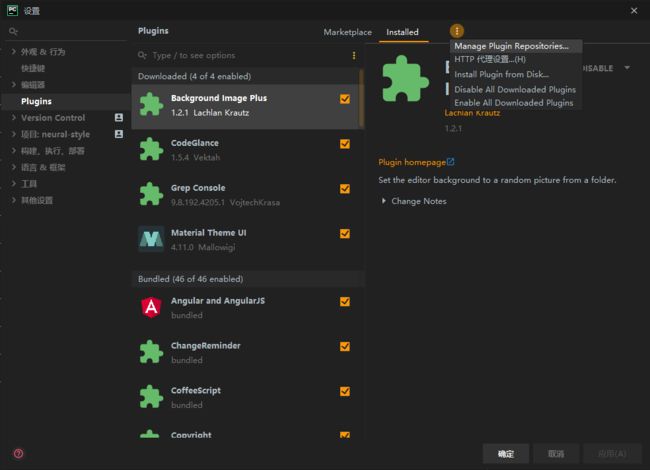This screenshot has width=650, height=470.
Task: Click the neural-style project-level icon
Action: coord(119,134)
